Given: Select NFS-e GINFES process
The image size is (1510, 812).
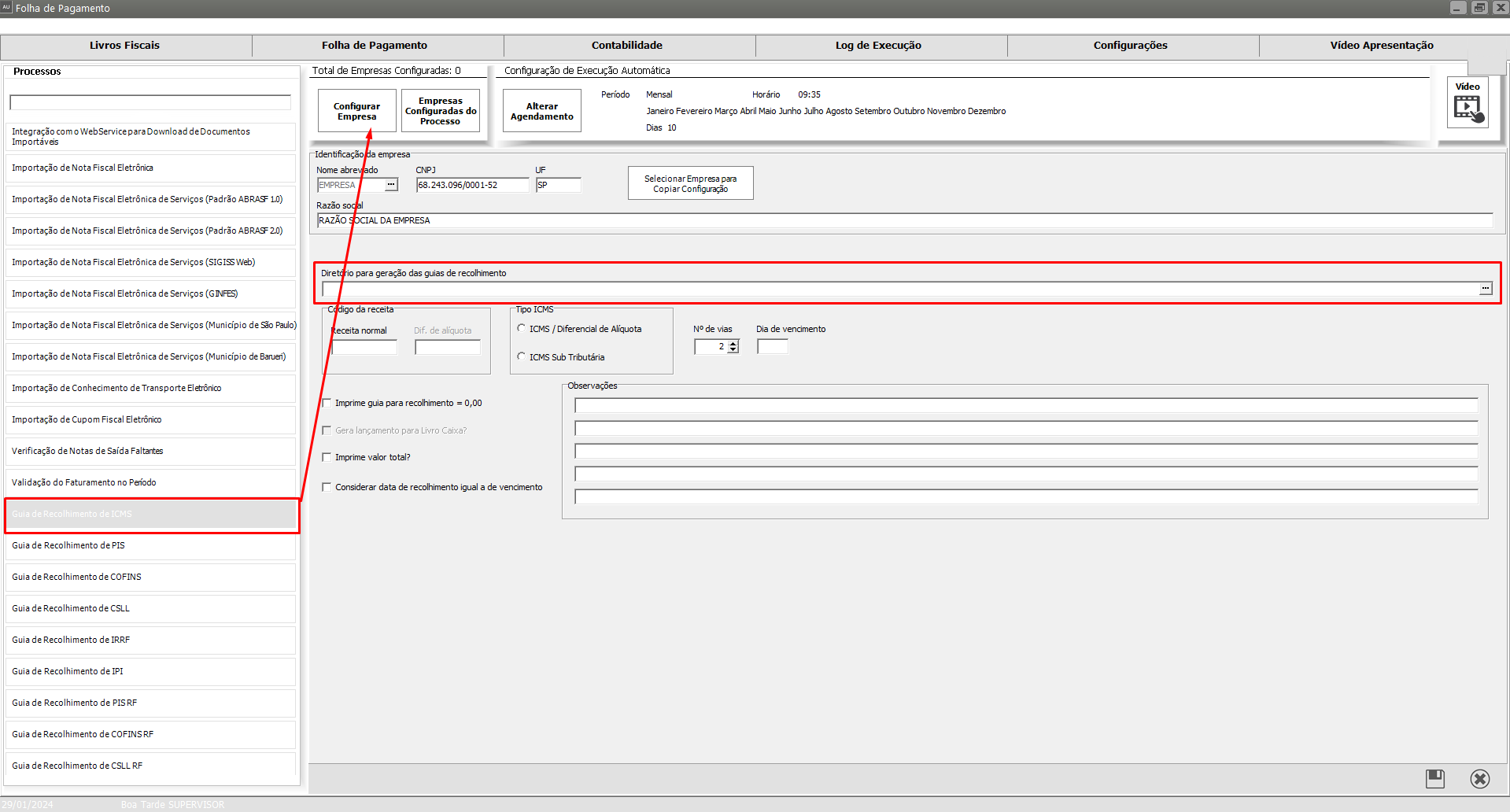Looking at the screenshot, I should [150, 293].
